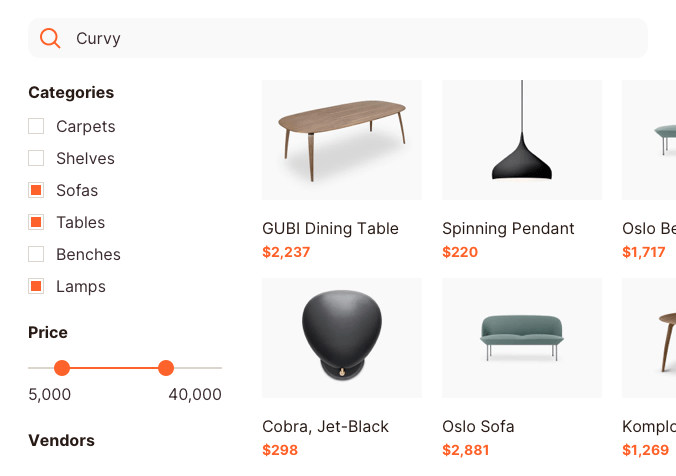This screenshot has width=676, height=476.
Task: Uncheck the Sofas category filter
Action: point(36,191)
